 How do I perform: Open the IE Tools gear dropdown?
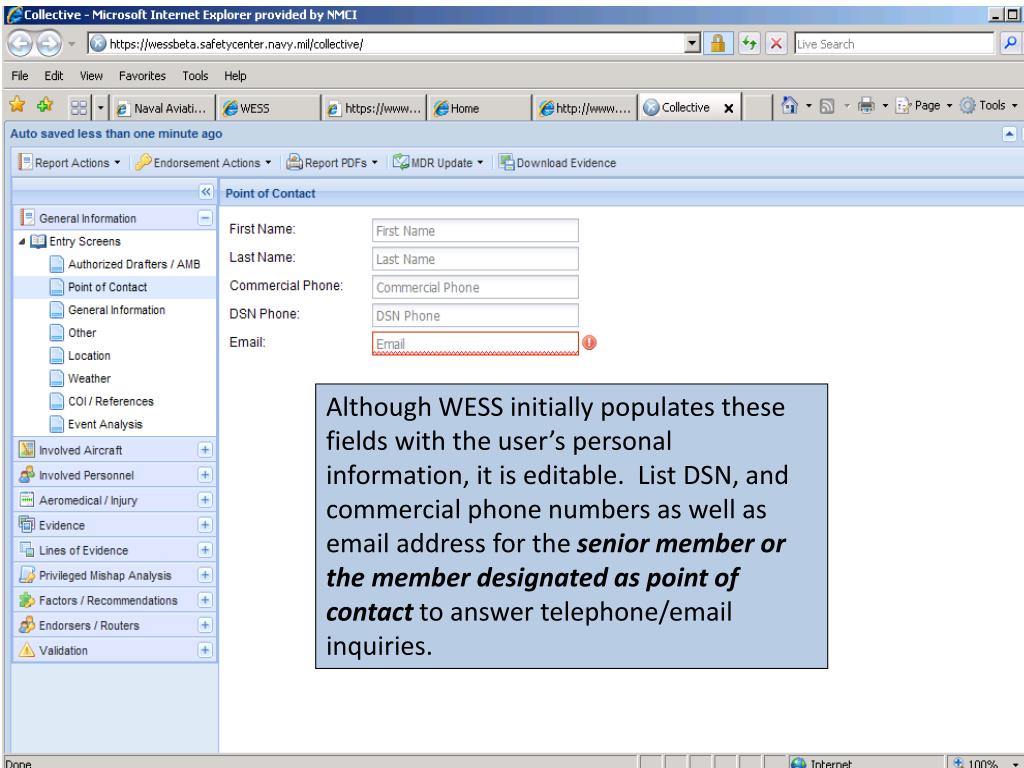click(x=987, y=105)
